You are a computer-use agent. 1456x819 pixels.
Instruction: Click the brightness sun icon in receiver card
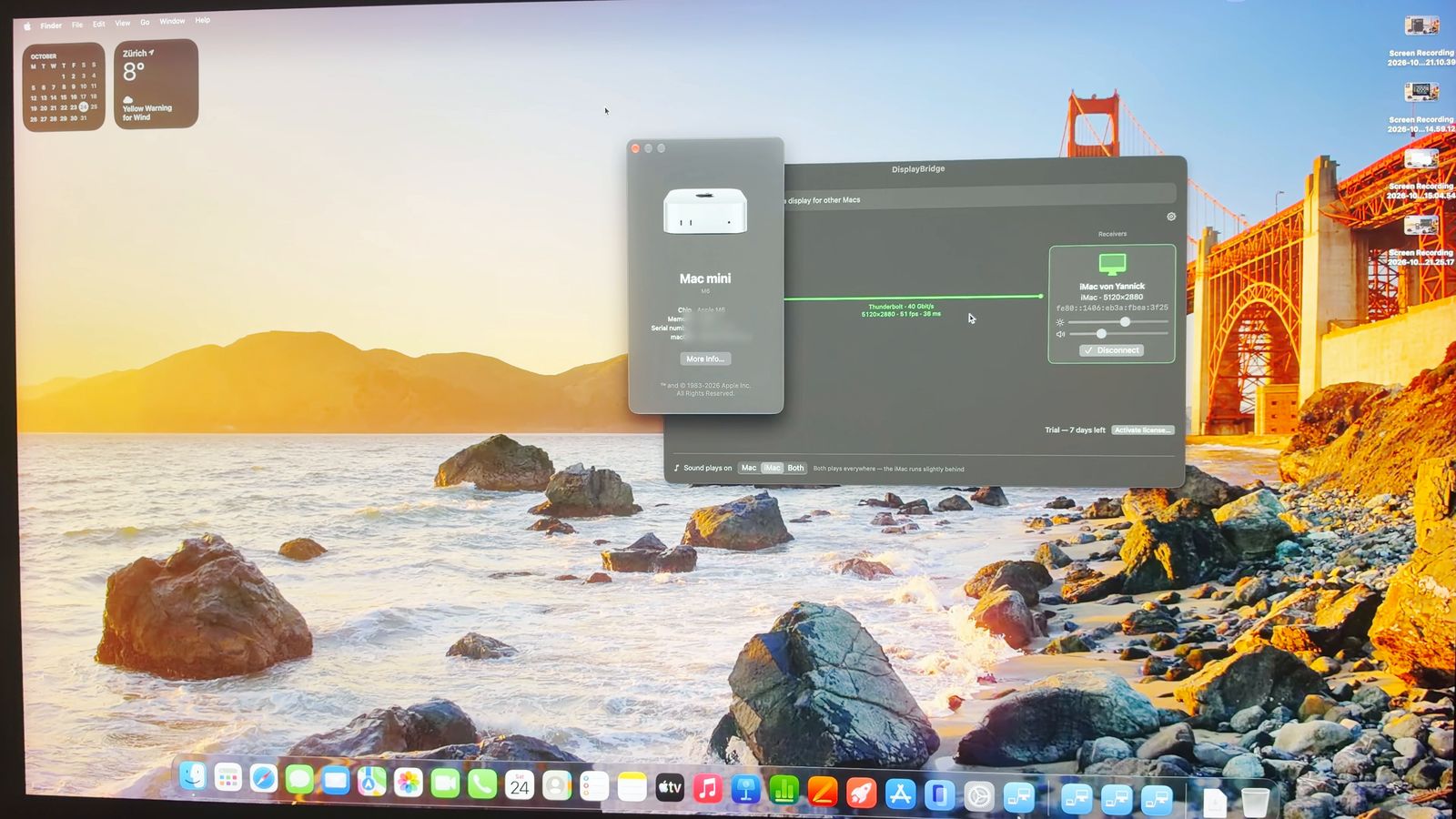click(1059, 322)
